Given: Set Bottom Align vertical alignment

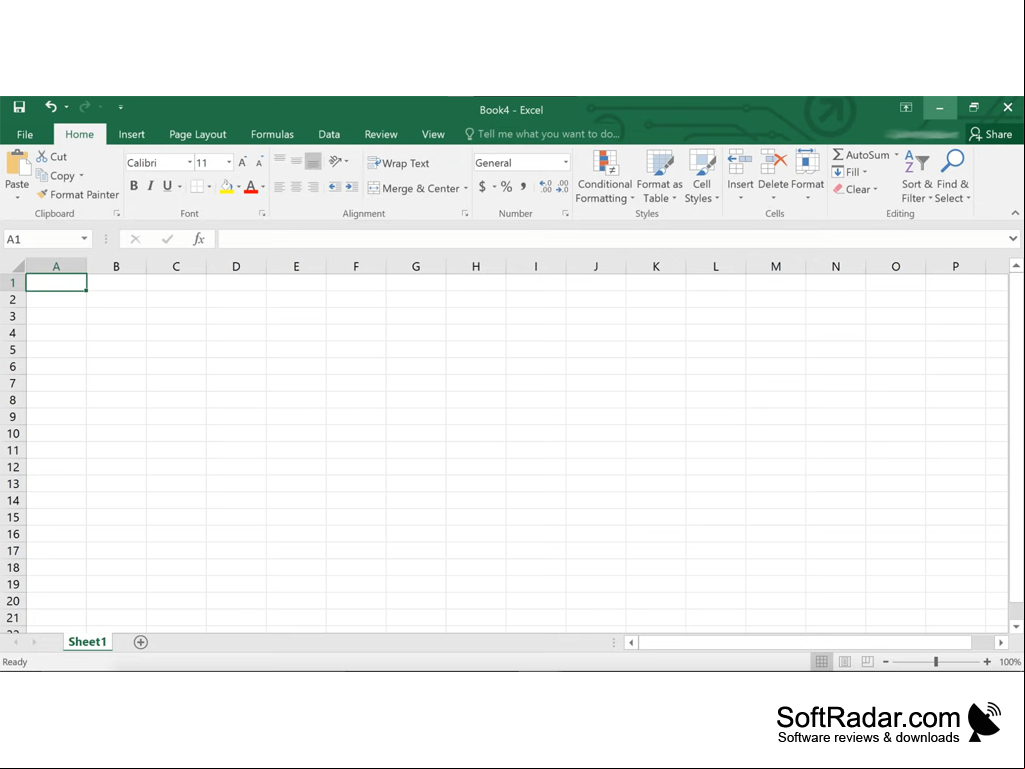Looking at the screenshot, I should coord(313,160).
